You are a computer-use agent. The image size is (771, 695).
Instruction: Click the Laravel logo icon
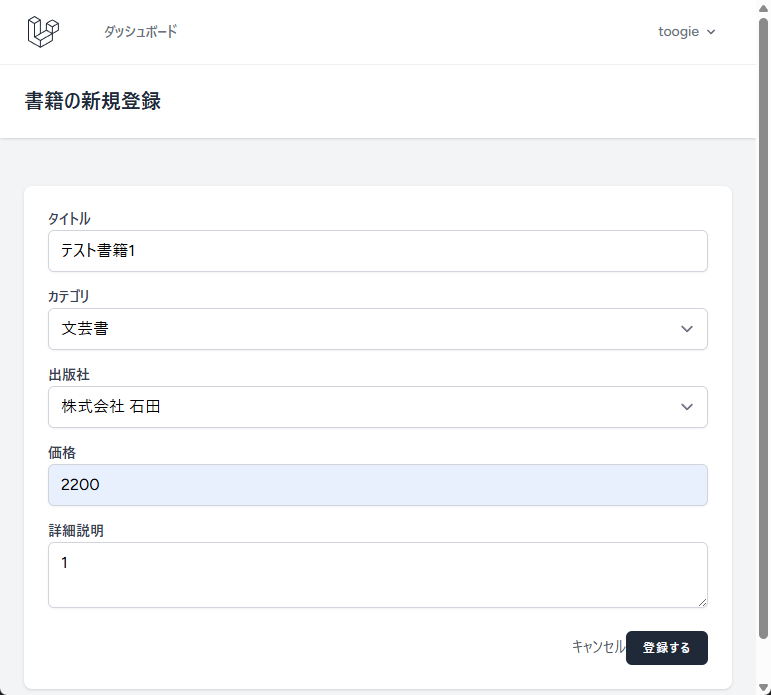click(x=43, y=32)
